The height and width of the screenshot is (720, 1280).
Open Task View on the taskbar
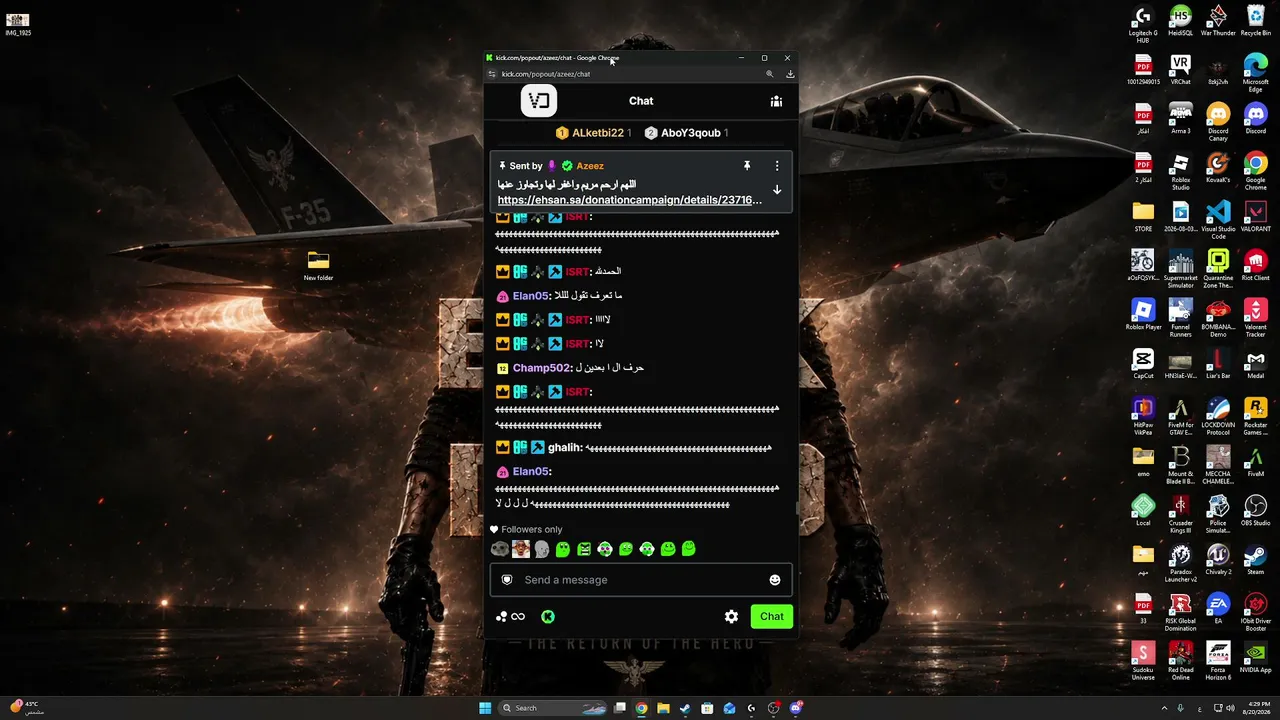620,708
